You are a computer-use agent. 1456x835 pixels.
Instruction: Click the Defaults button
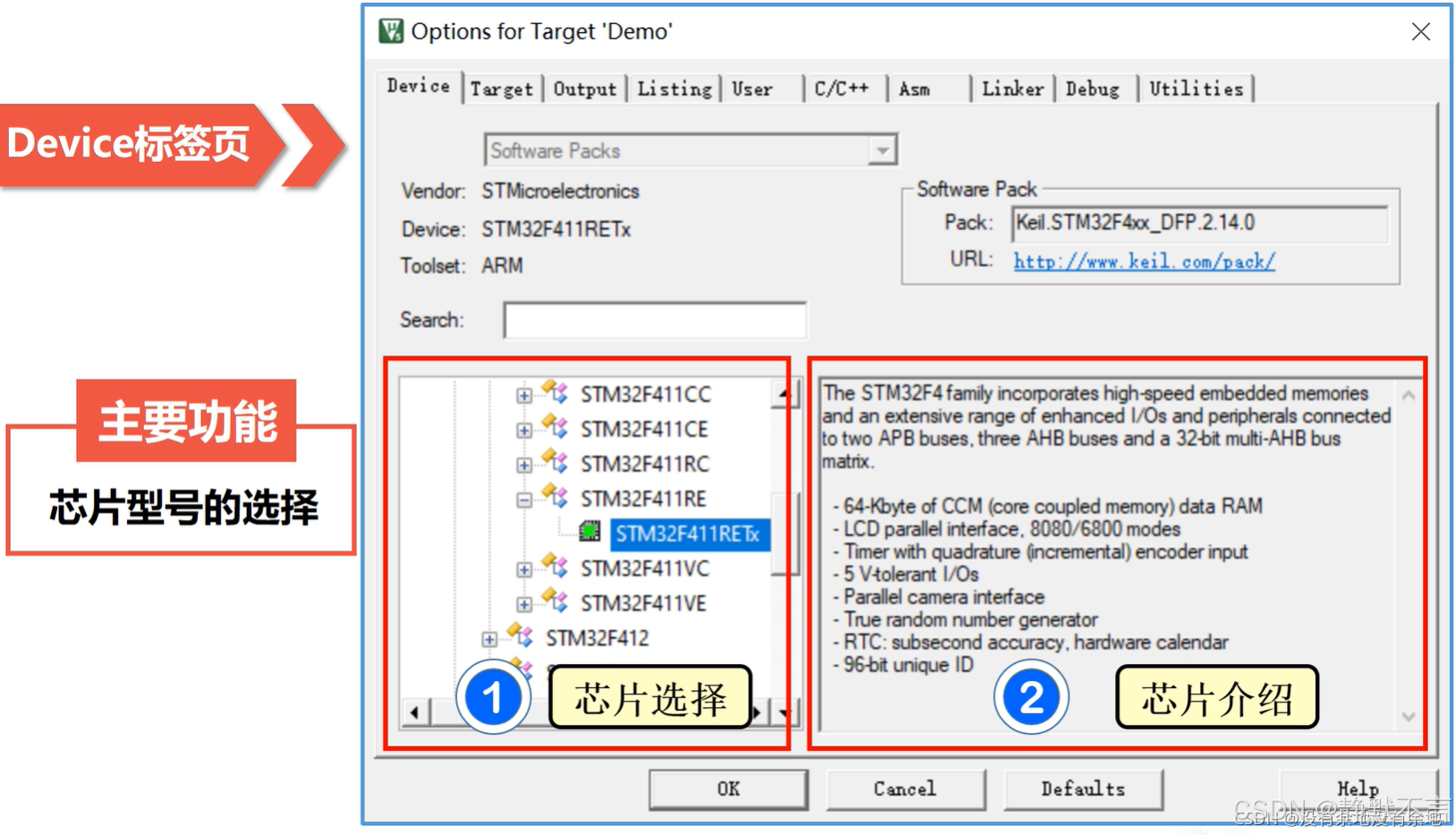click(x=1083, y=788)
